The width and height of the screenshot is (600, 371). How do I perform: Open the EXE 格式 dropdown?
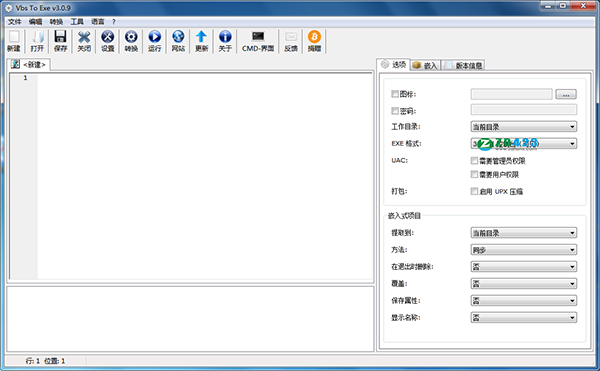[523, 143]
